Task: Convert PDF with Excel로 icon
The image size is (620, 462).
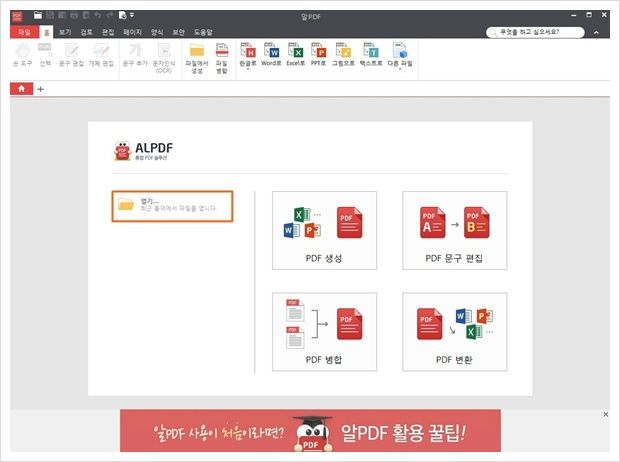Action: (x=295, y=55)
